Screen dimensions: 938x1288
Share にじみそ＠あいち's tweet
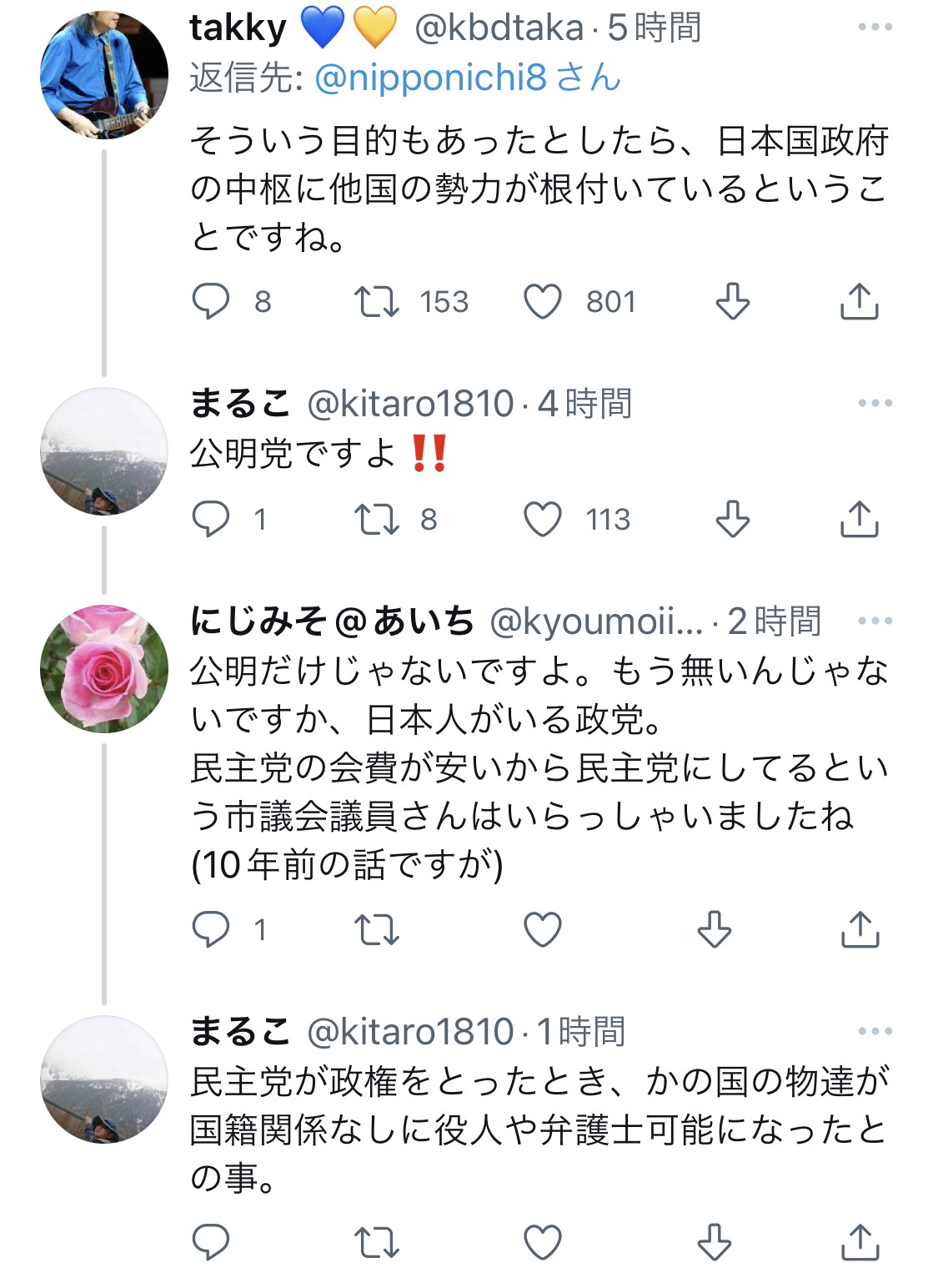click(859, 929)
